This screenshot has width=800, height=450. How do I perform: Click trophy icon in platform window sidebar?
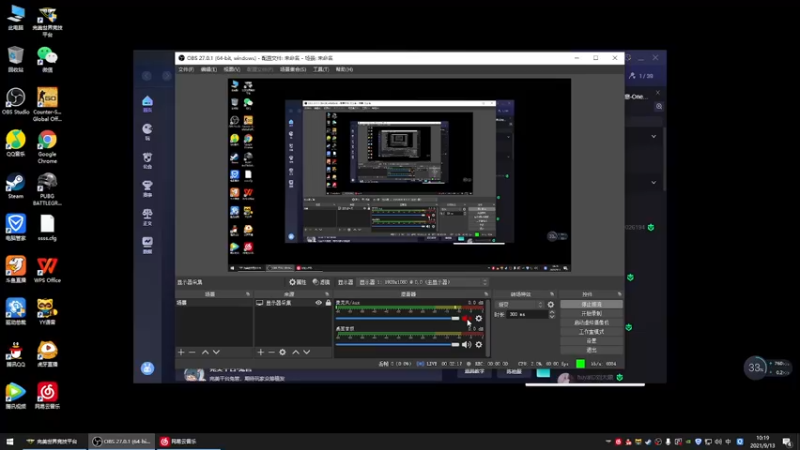tap(147, 188)
